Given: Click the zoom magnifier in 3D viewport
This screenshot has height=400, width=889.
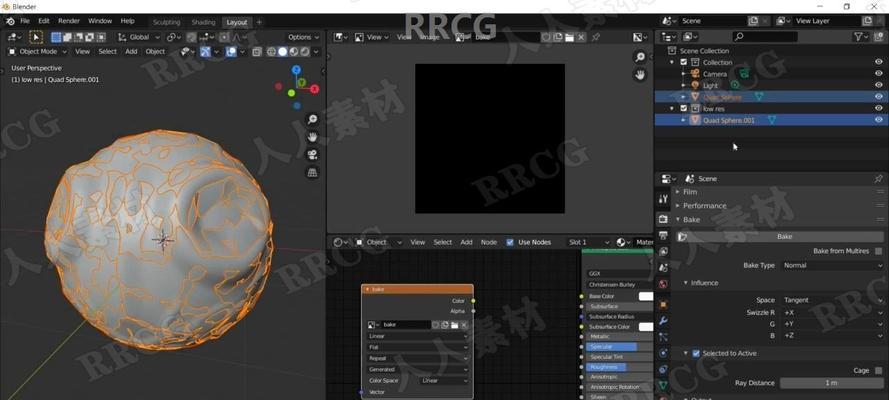Looking at the screenshot, I should click(312, 119).
